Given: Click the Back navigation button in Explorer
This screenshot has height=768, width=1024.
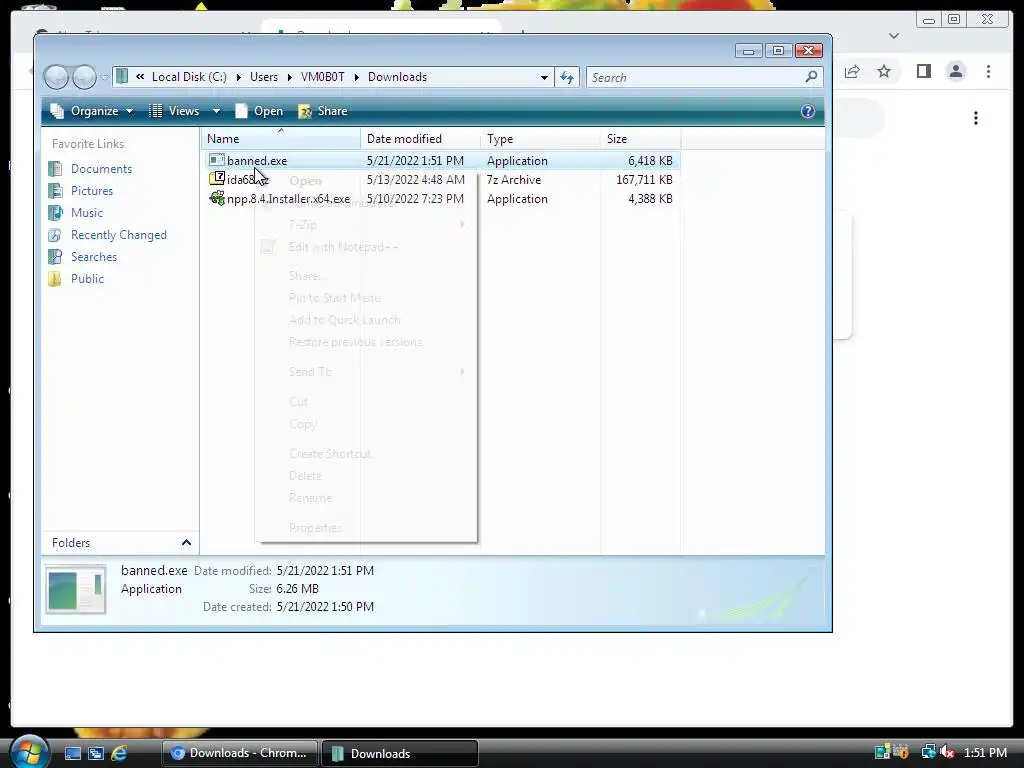Looking at the screenshot, I should coord(56,77).
